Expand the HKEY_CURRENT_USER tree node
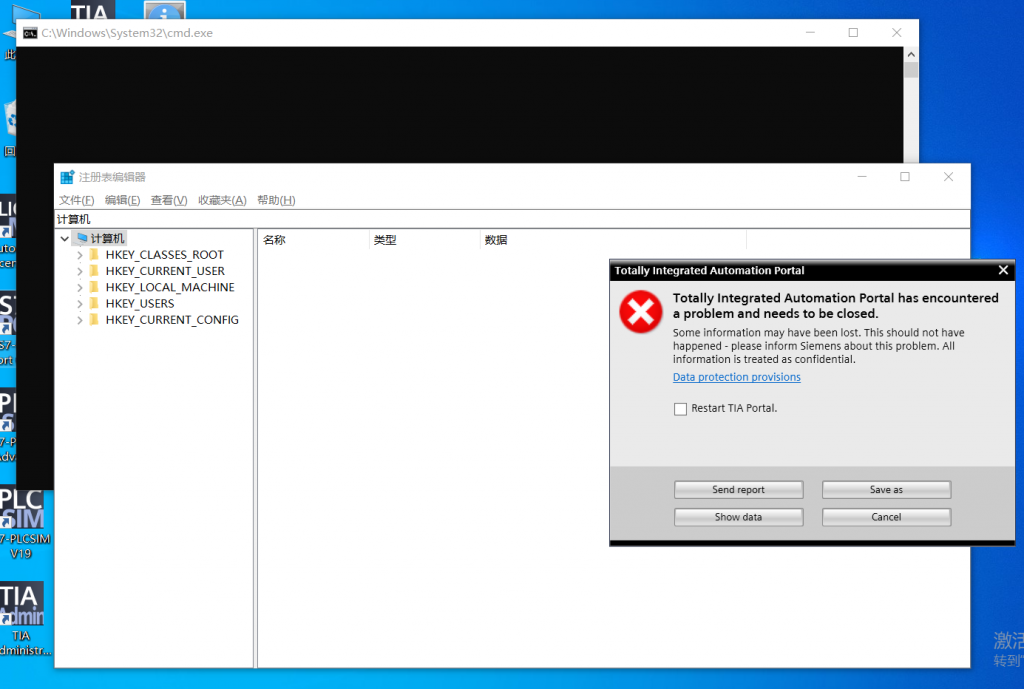Image resolution: width=1024 pixels, height=689 pixels. pyautogui.click(x=80, y=271)
